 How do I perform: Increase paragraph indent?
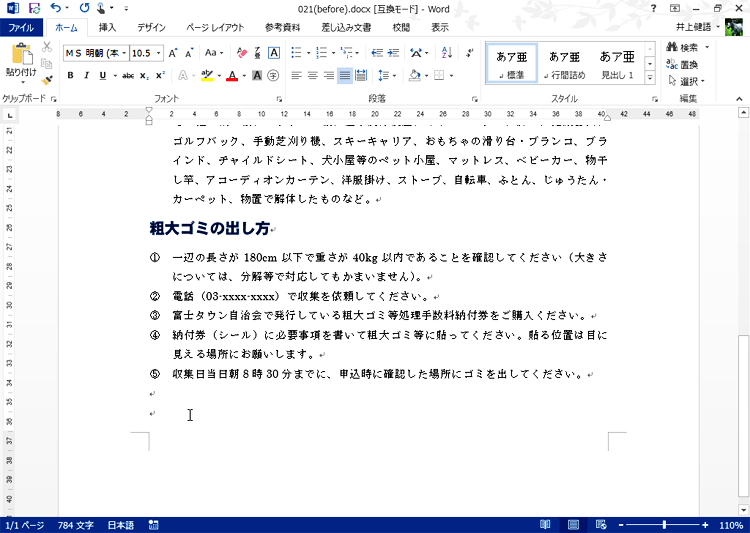pos(393,53)
